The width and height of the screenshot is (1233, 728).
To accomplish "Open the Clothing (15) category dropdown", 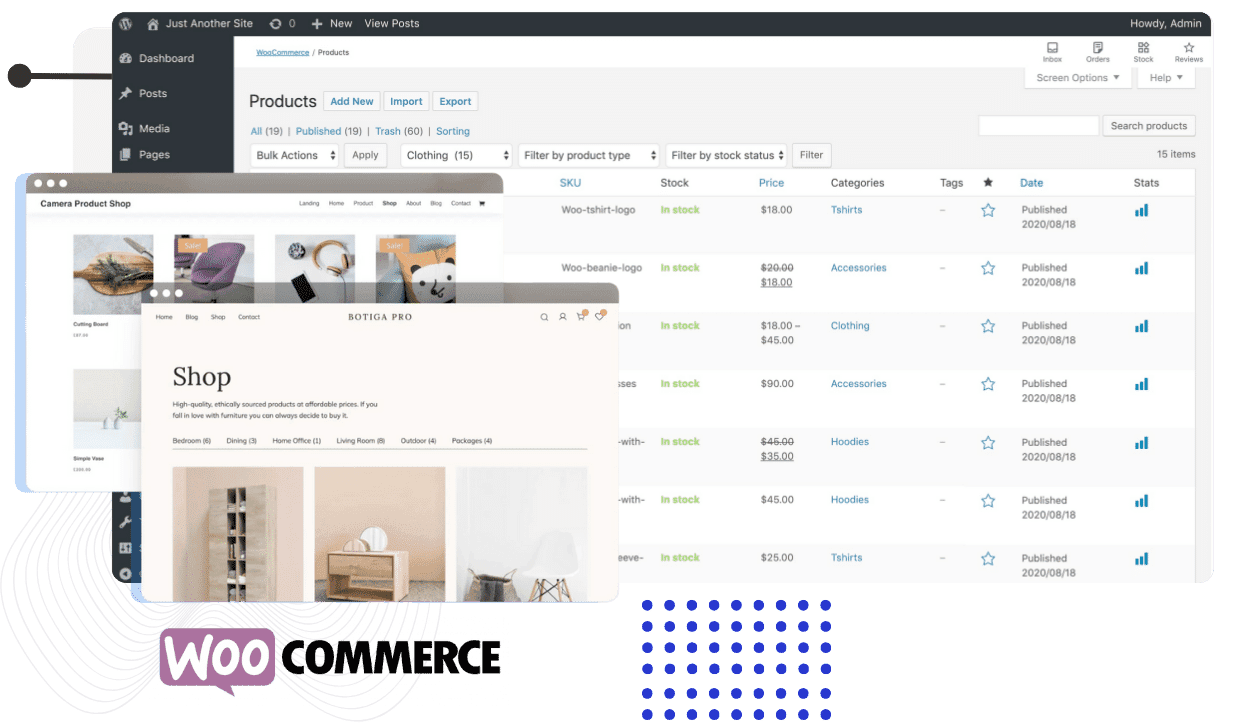I will (x=456, y=155).
